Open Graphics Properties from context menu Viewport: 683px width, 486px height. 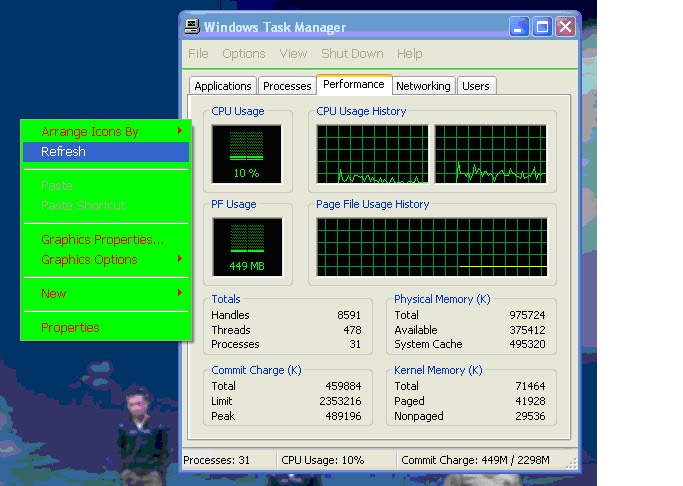pyautogui.click(x=106, y=240)
